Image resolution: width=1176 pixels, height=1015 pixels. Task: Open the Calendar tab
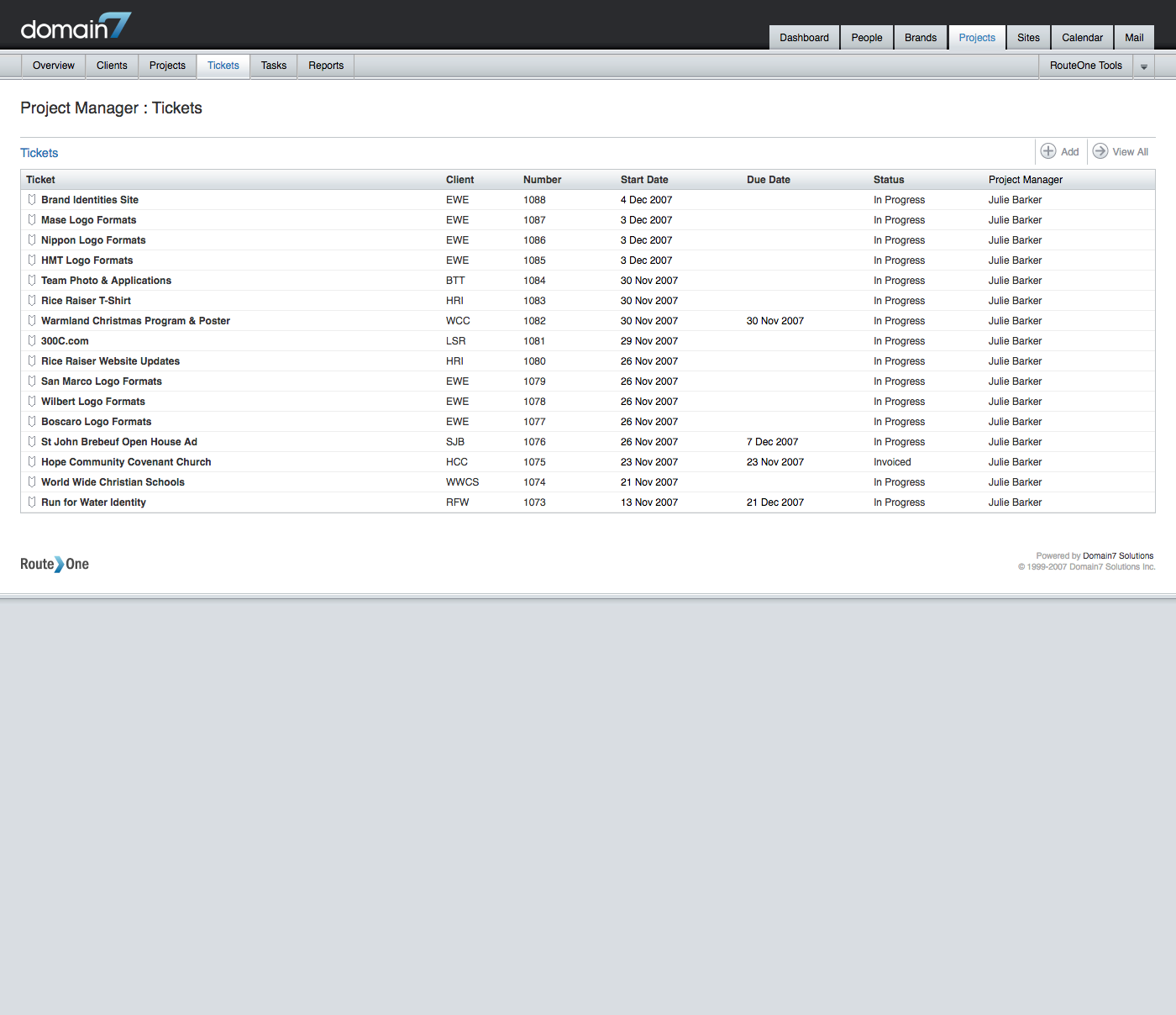[x=1082, y=38]
